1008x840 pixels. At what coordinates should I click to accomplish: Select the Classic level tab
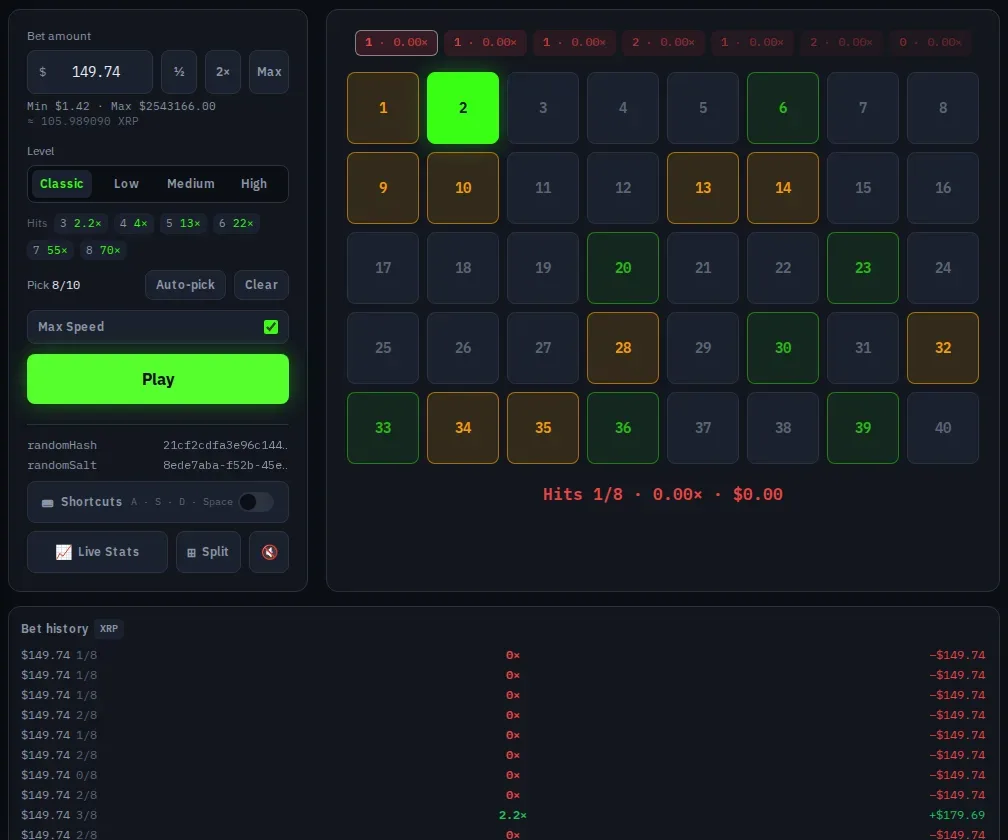[x=62, y=184]
